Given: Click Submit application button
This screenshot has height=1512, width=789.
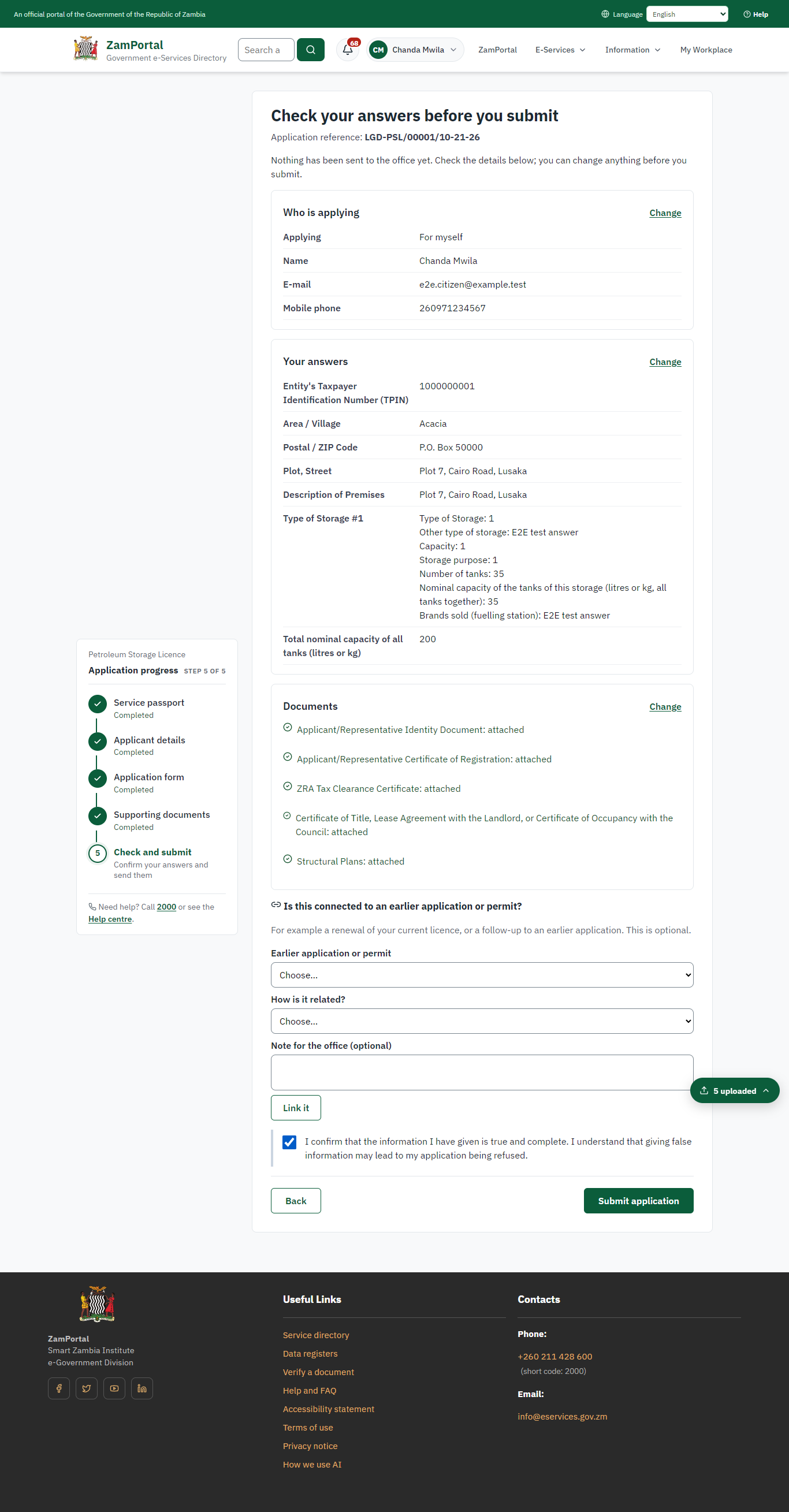Looking at the screenshot, I should pyautogui.click(x=638, y=1201).
